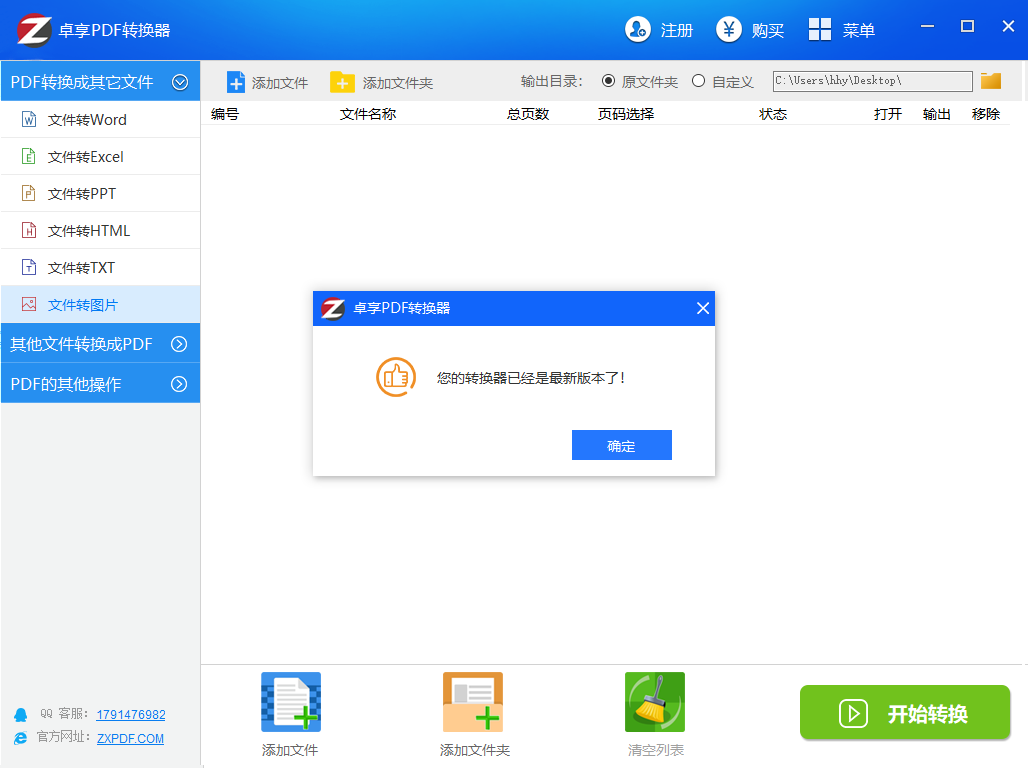Click the 添加文件 toolbar icon
The width and height of the screenshot is (1028, 768).
(x=236, y=80)
